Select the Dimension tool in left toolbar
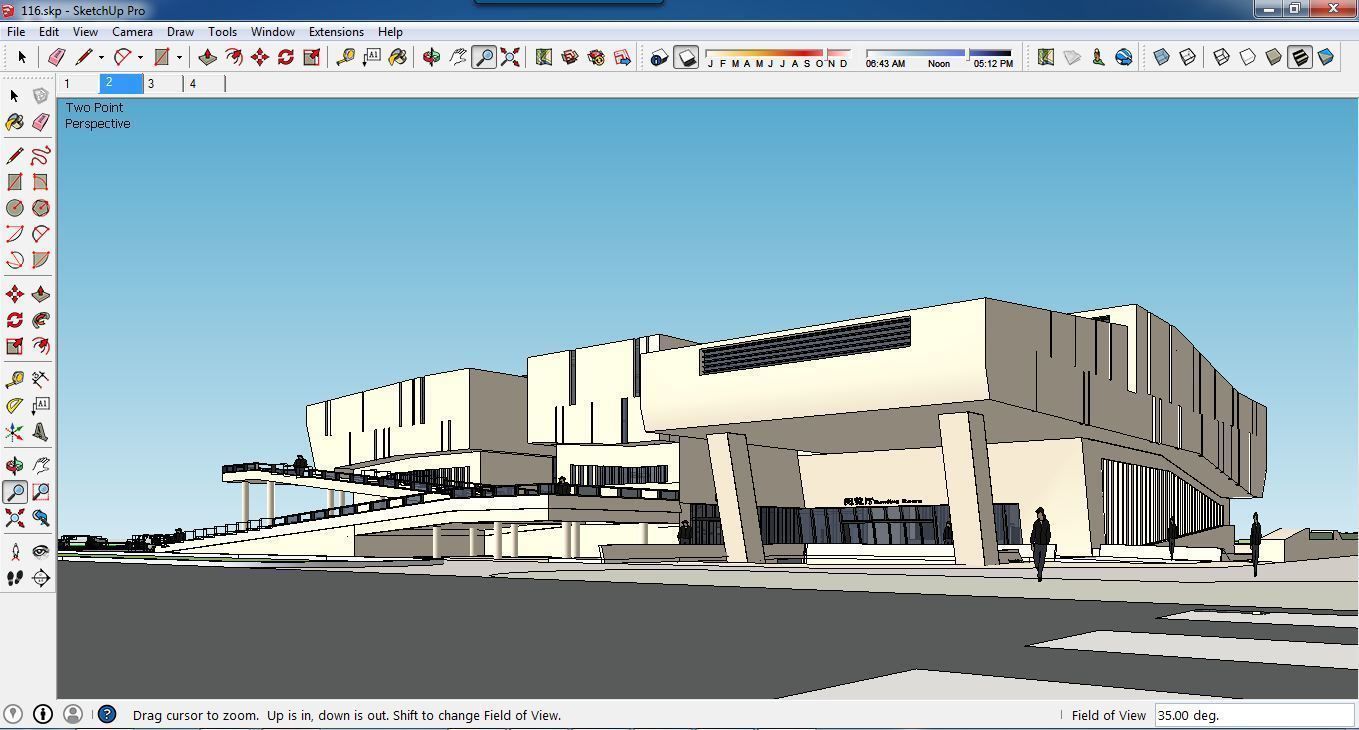 point(40,380)
